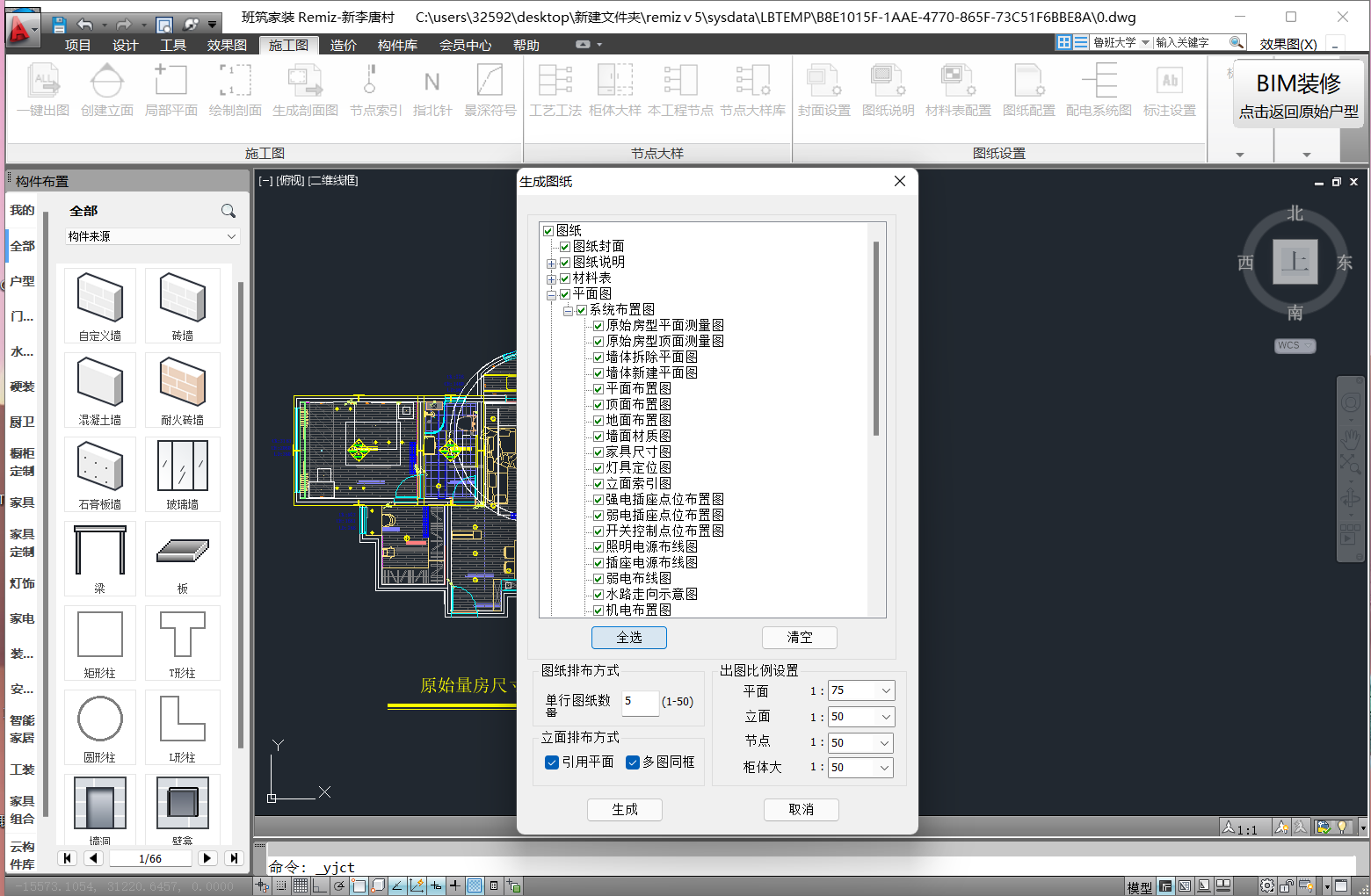Open the 构件来源 dropdown
The width and height of the screenshot is (1371, 896).
pos(153,236)
